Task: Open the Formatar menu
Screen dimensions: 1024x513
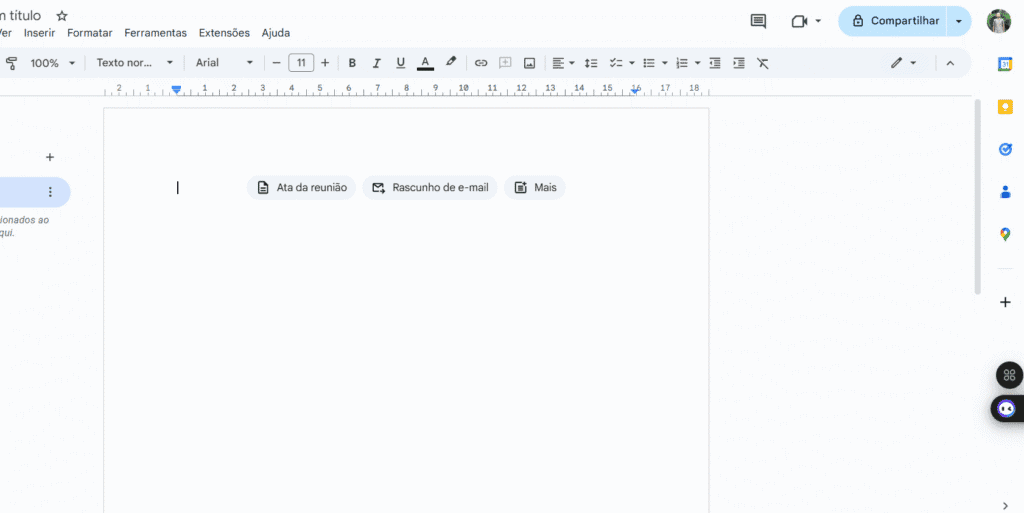Action: click(x=89, y=33)
